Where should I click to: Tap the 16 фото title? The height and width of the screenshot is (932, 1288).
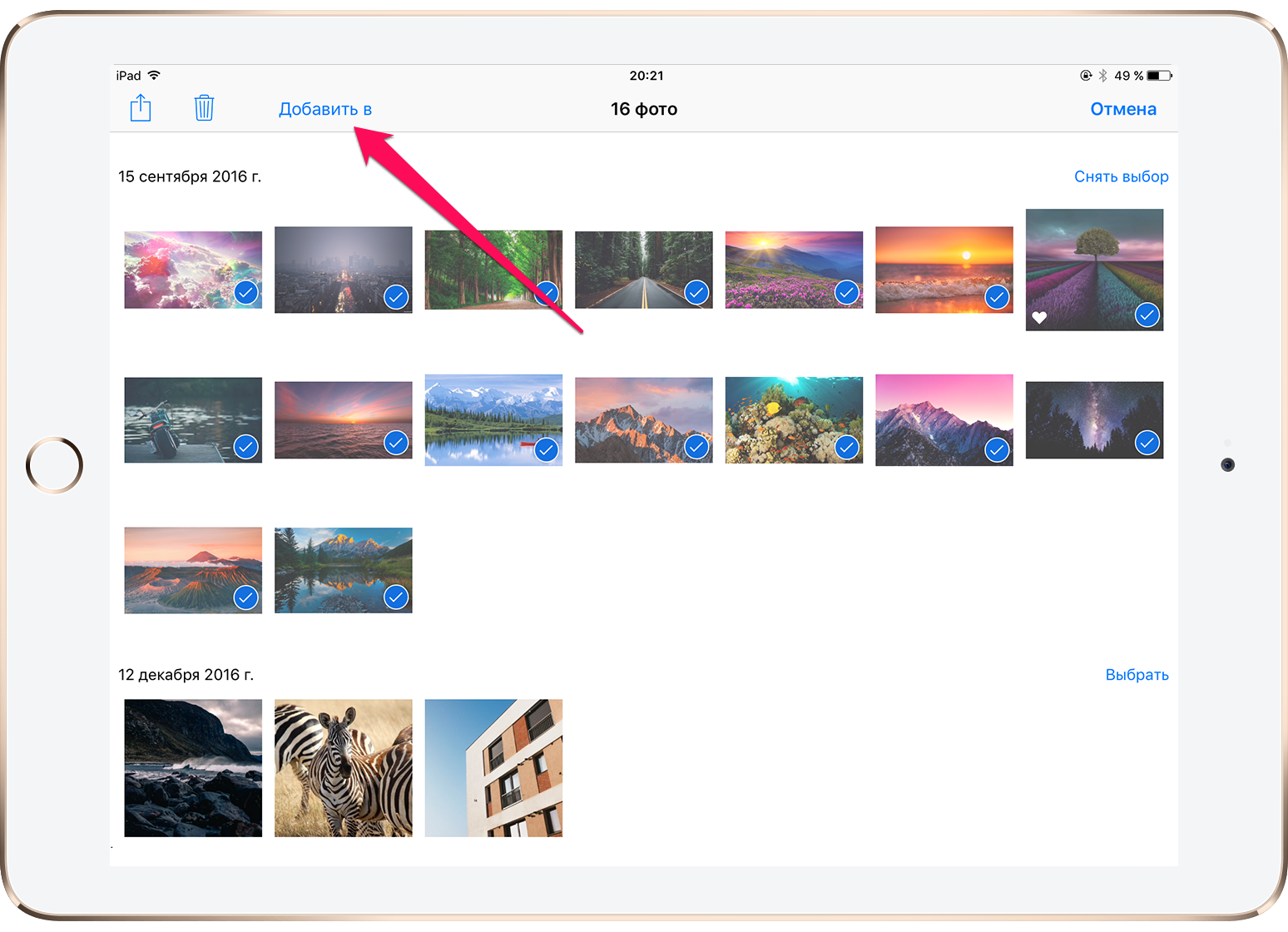[644, 109]
